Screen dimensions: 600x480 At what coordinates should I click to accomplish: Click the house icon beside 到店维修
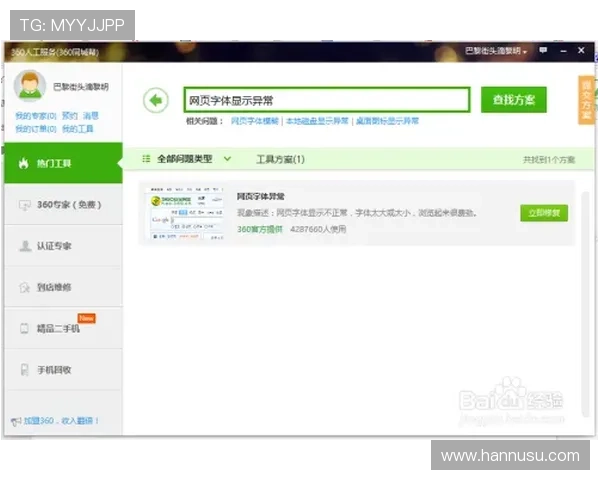pos(24,287)
